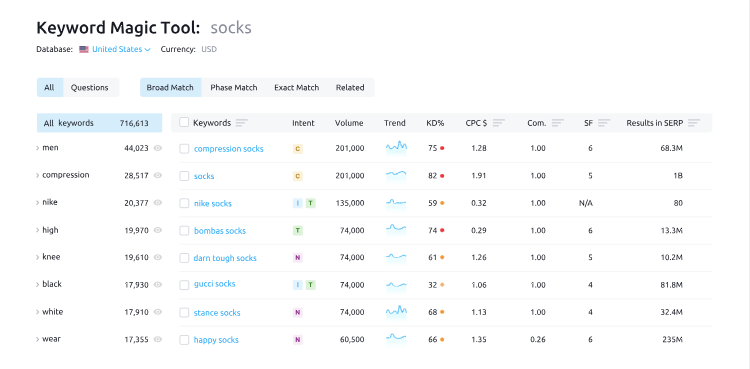The image size is (750, 369).
Task: Expand the black keyword group
Action: pos(38,284)
